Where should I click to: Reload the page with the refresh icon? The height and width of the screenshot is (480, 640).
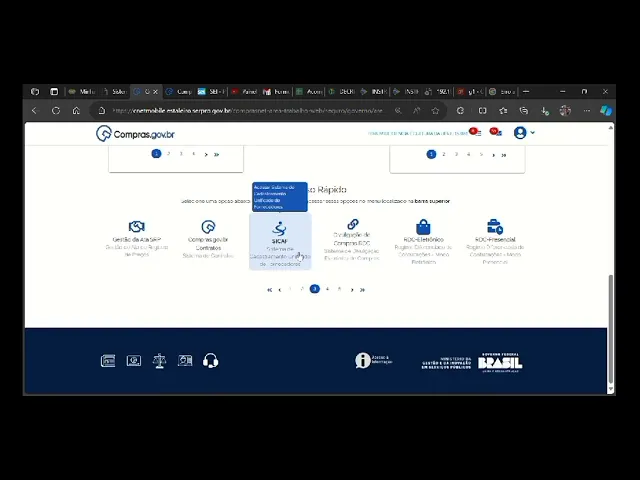point(56,111)
